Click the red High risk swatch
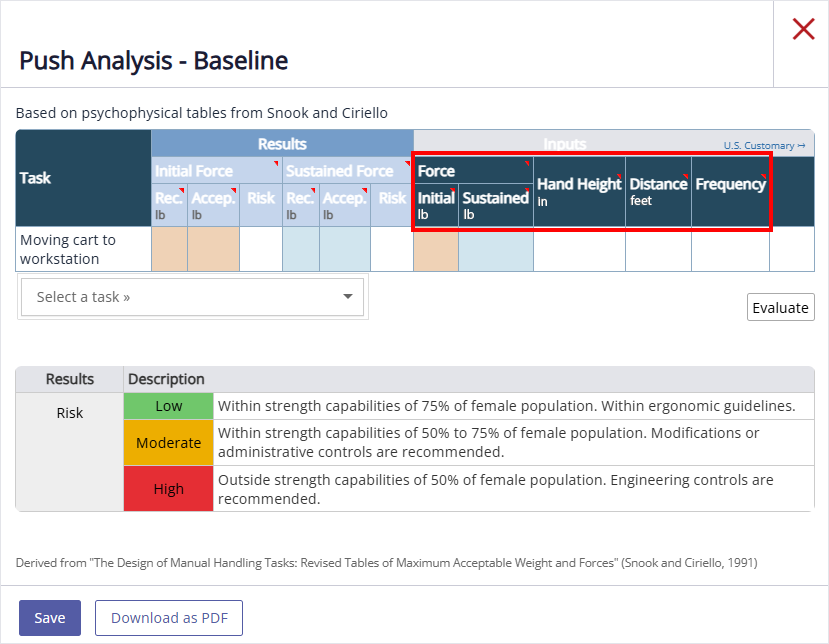Viewport: 829px width, 644px height. click(x=168, y=489)
